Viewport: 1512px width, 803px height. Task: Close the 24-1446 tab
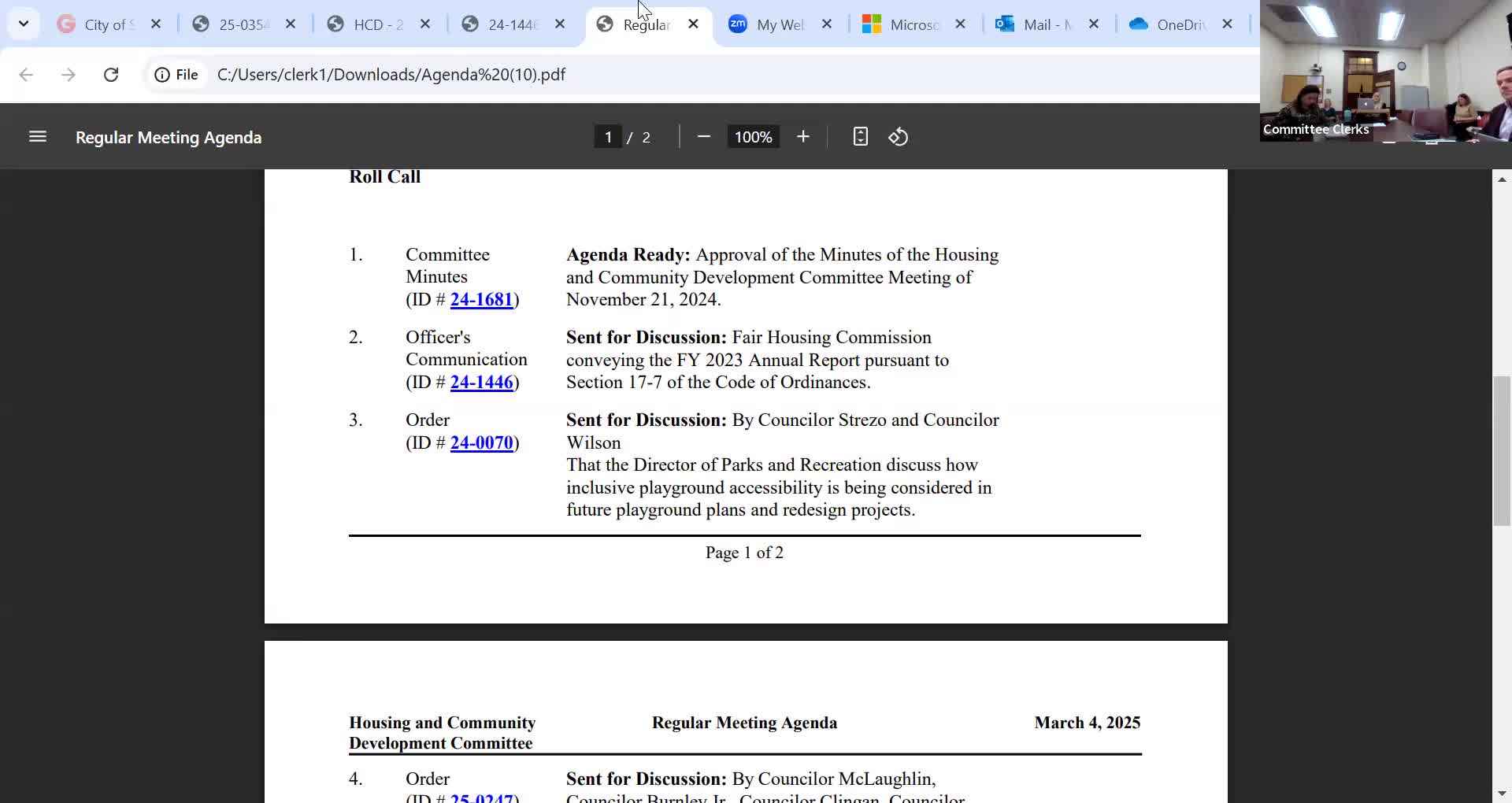560,24
